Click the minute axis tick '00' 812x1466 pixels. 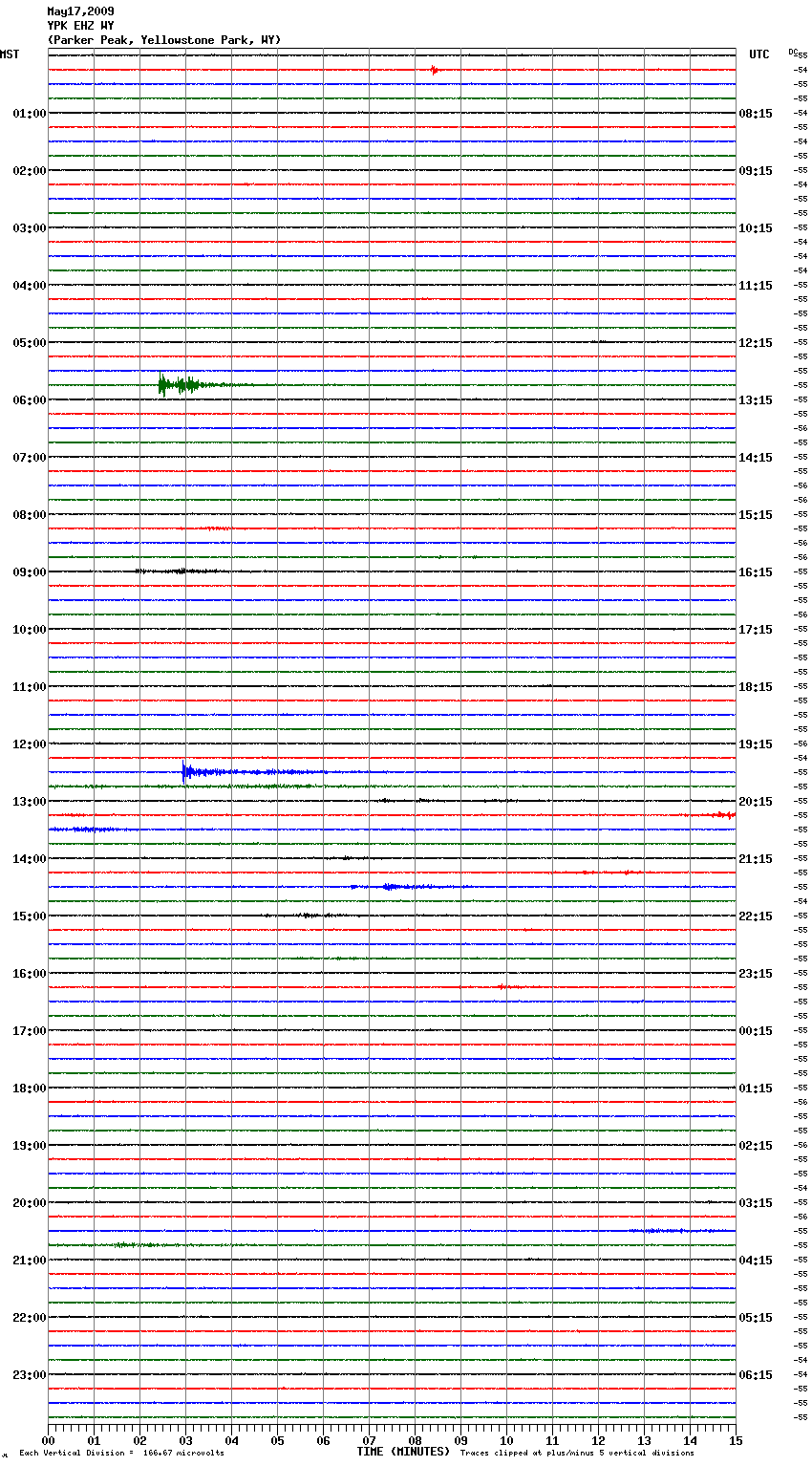point(48,1440)
